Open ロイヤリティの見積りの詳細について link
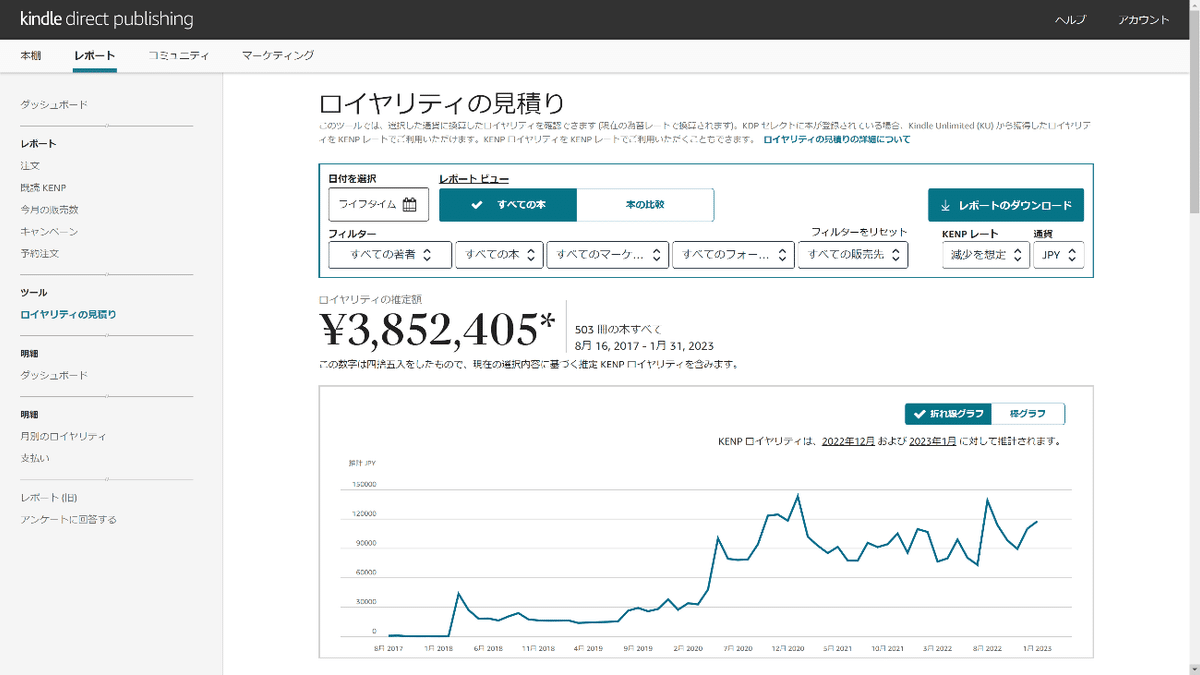Screen dimensions: 1200x675 tap(837, 140)
